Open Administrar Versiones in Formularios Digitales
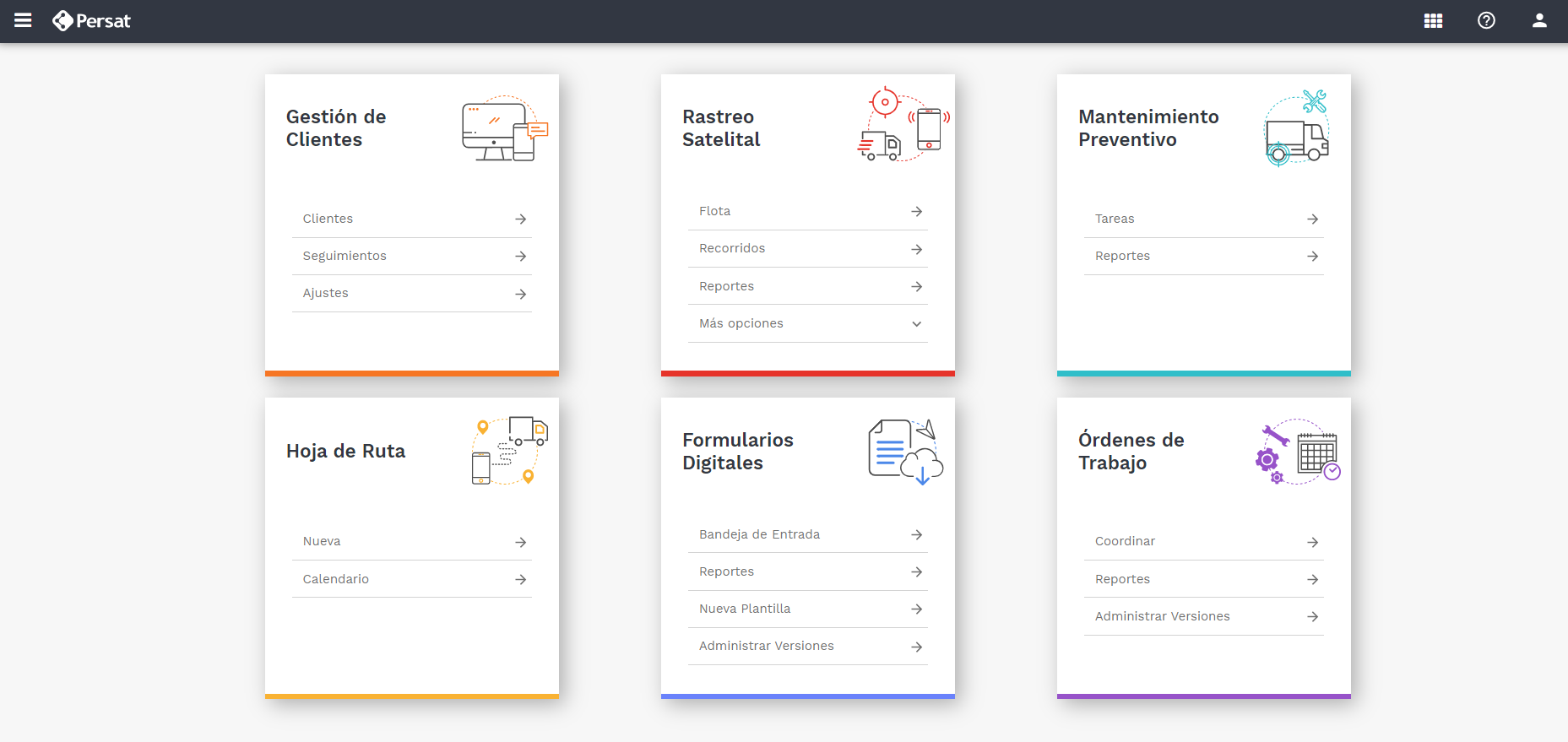 click(808, 646)
